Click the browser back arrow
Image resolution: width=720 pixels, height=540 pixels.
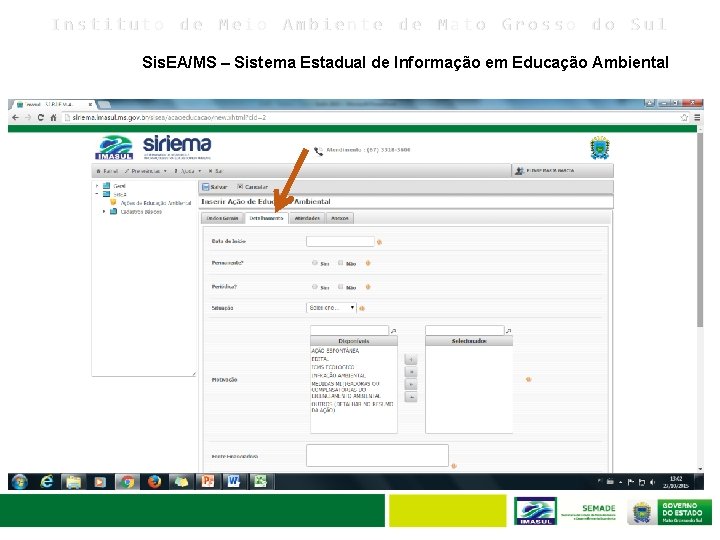pos(16,118)
